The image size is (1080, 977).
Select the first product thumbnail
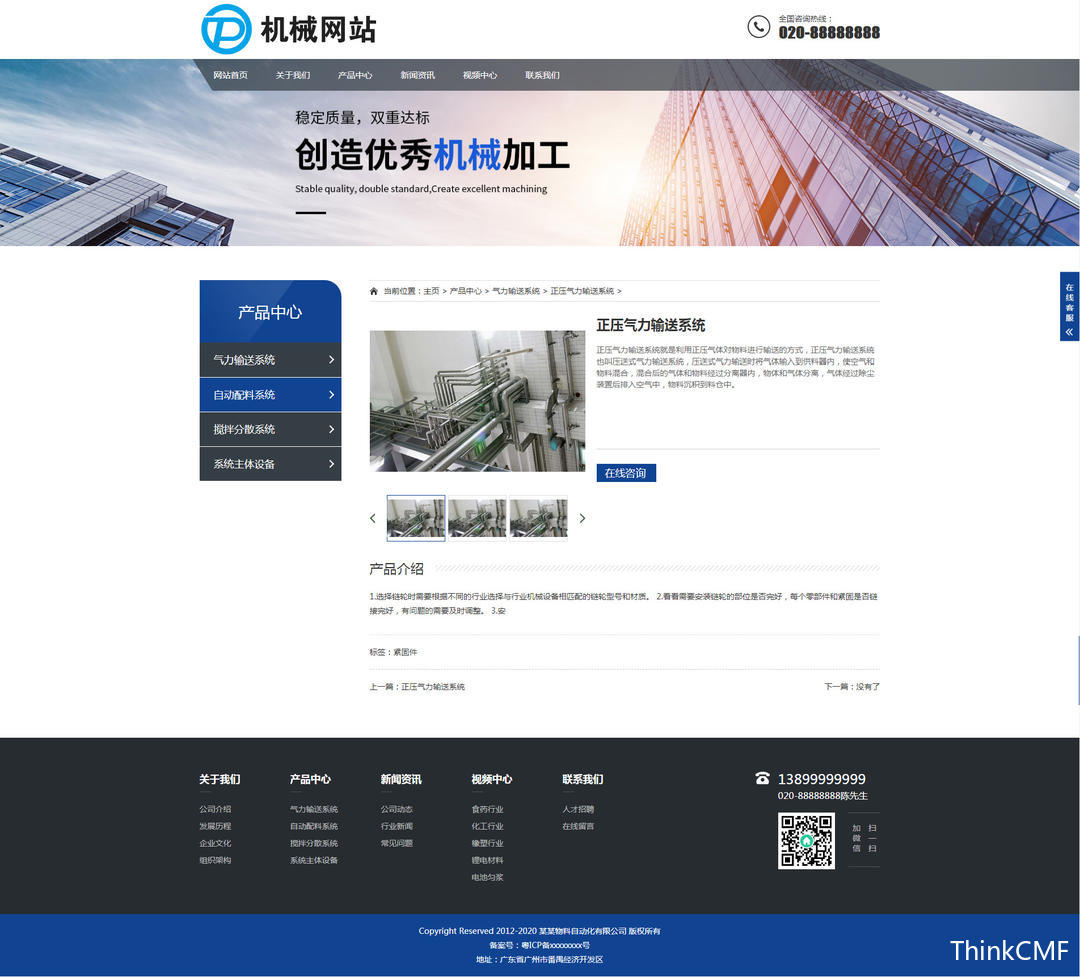tap(415, 518)
